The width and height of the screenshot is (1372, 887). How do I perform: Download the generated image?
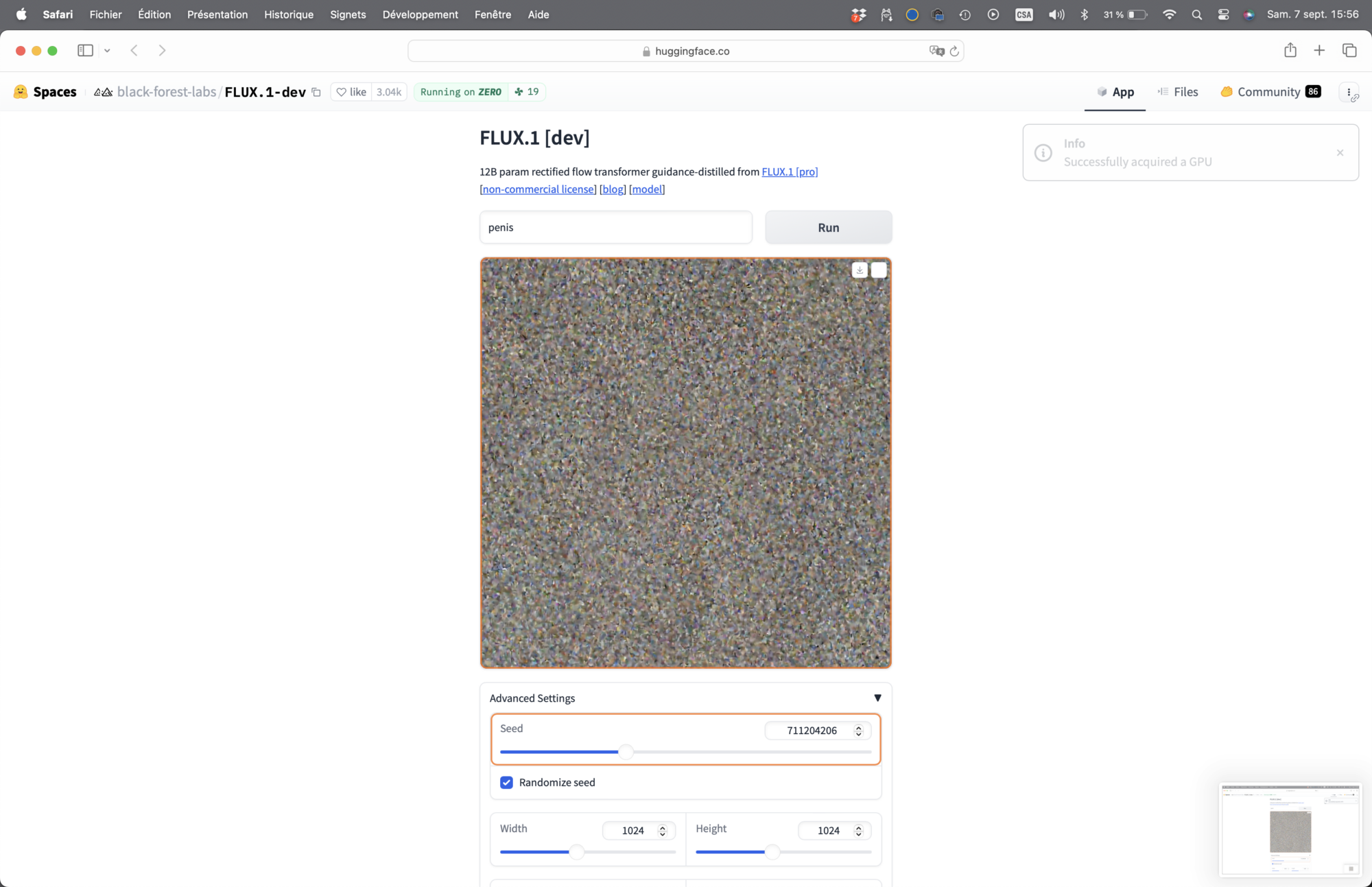tap(860, 270)
